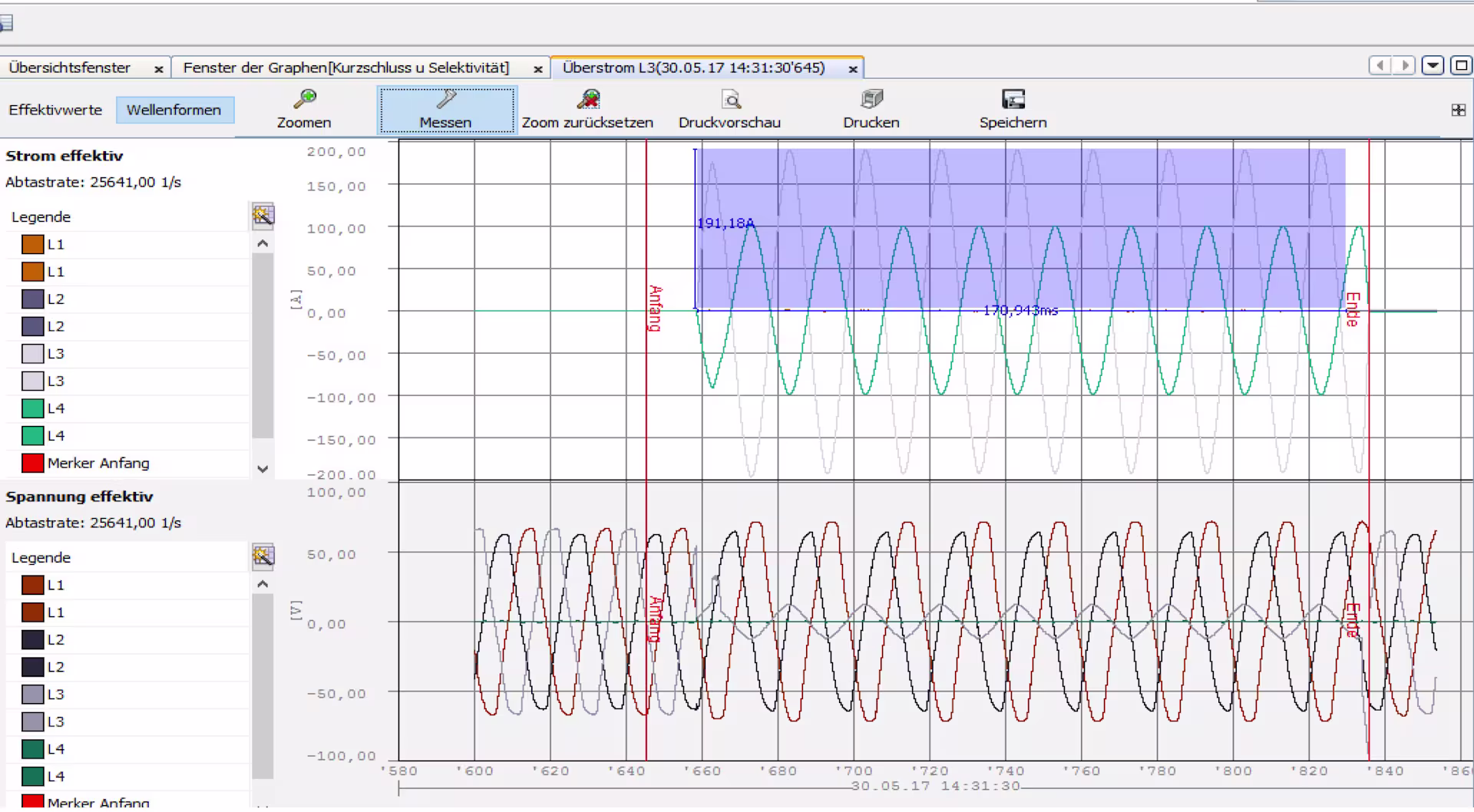Open legend settings icon for Strom effektiv

click(x=263, y=216)
